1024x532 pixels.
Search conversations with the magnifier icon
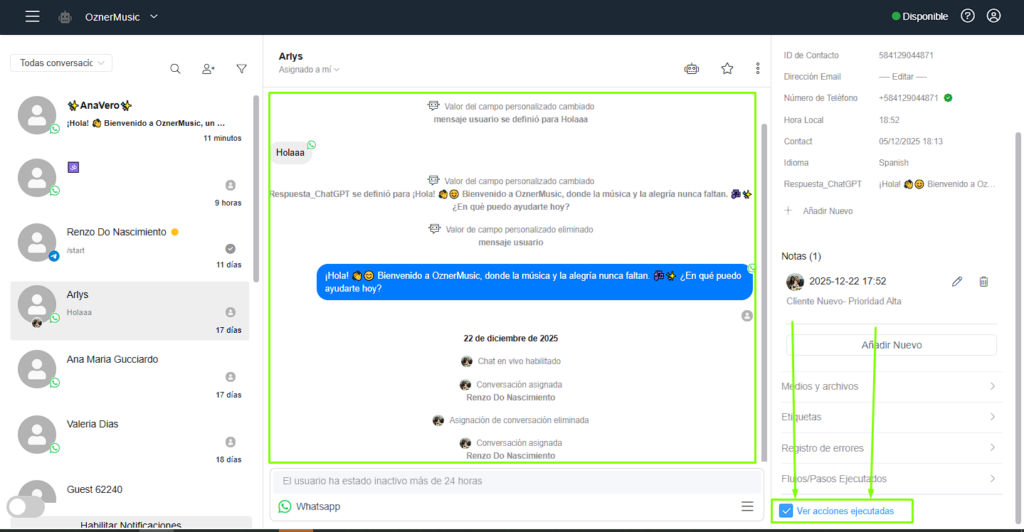(x=175, y=69)
